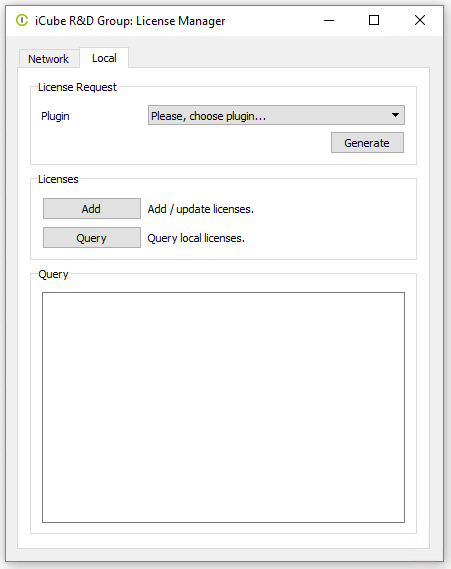Image resolution: width=451 pixels, height=569 pixels.
Task: Click inside the Query results text area
Action: pos(223,408)
